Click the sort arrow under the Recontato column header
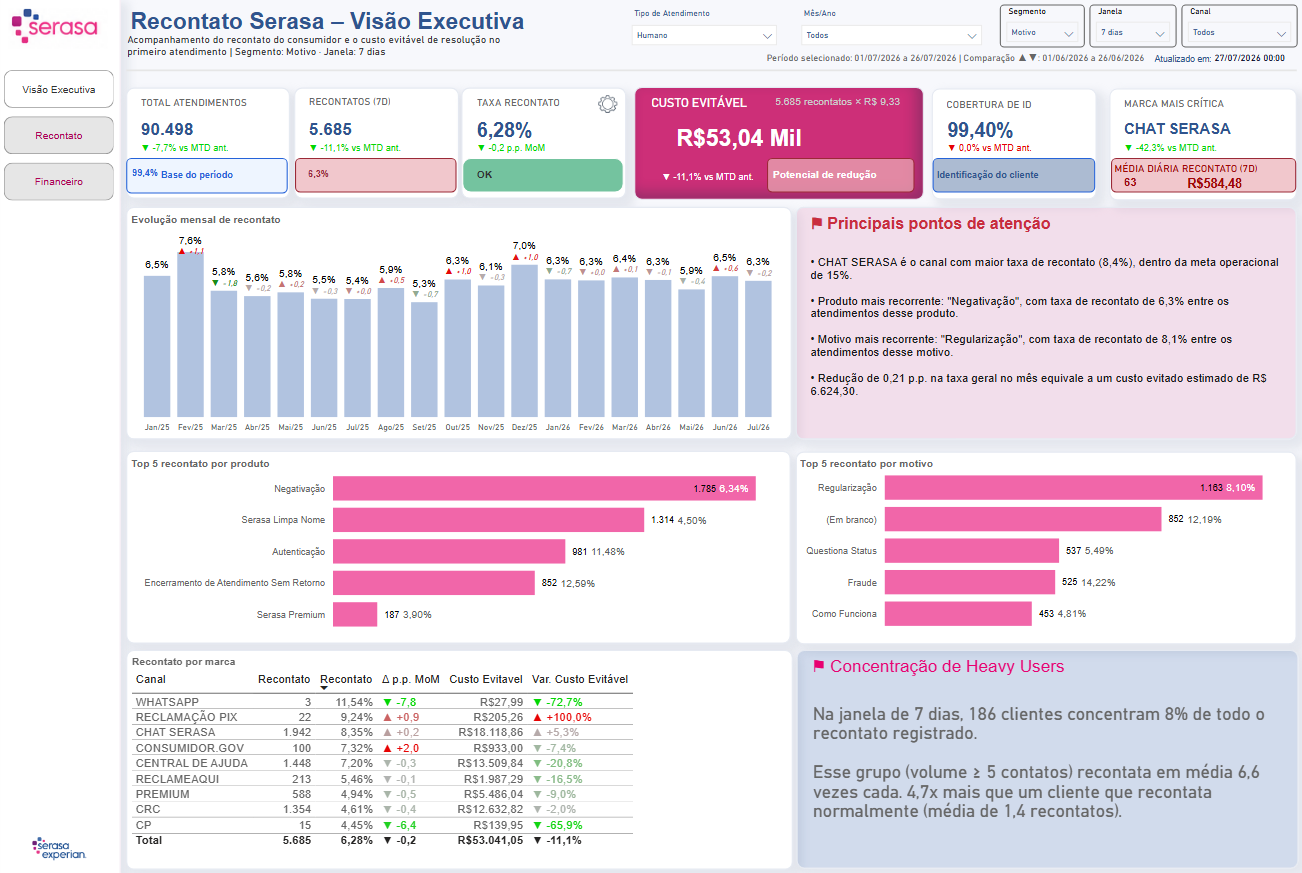 click(x=324, y=688)
